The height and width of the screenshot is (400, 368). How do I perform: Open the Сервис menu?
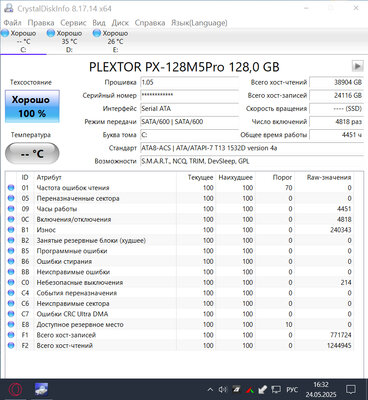[73, 23]
